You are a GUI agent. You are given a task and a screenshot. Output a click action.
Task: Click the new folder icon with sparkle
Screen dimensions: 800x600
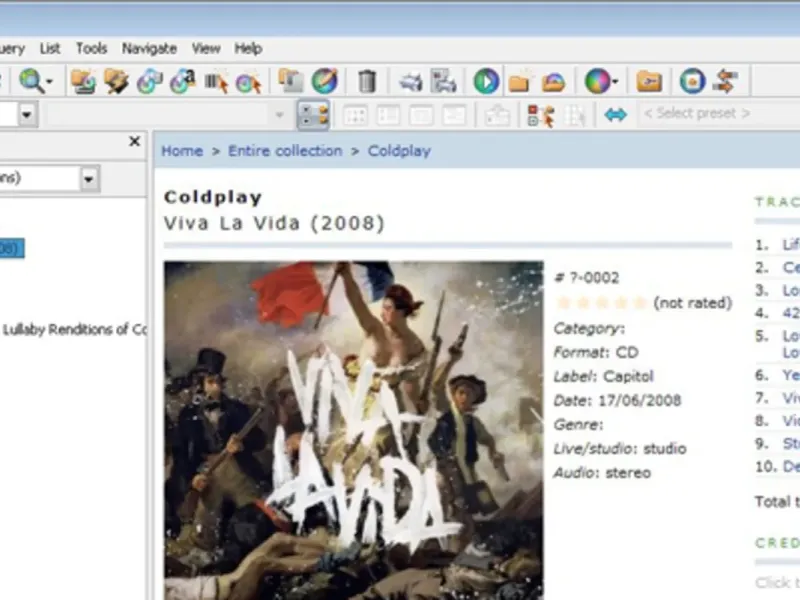519,82
